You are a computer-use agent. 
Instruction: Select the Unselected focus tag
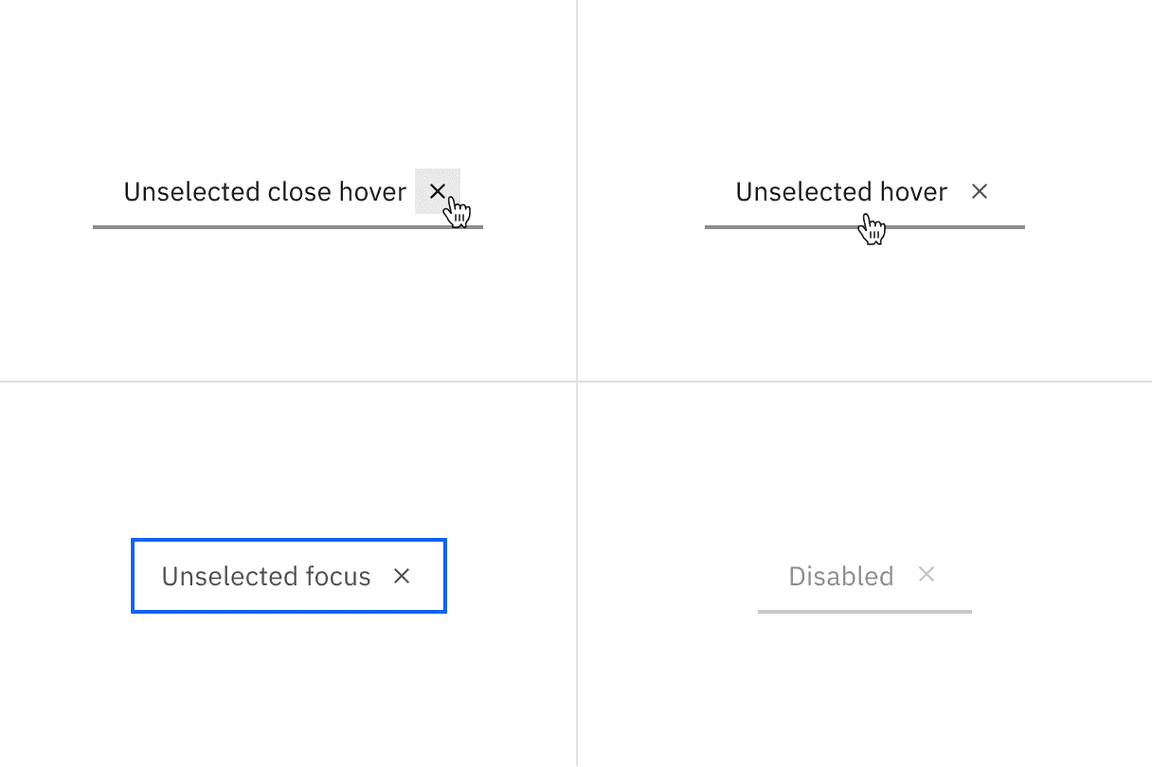[266, 576]
